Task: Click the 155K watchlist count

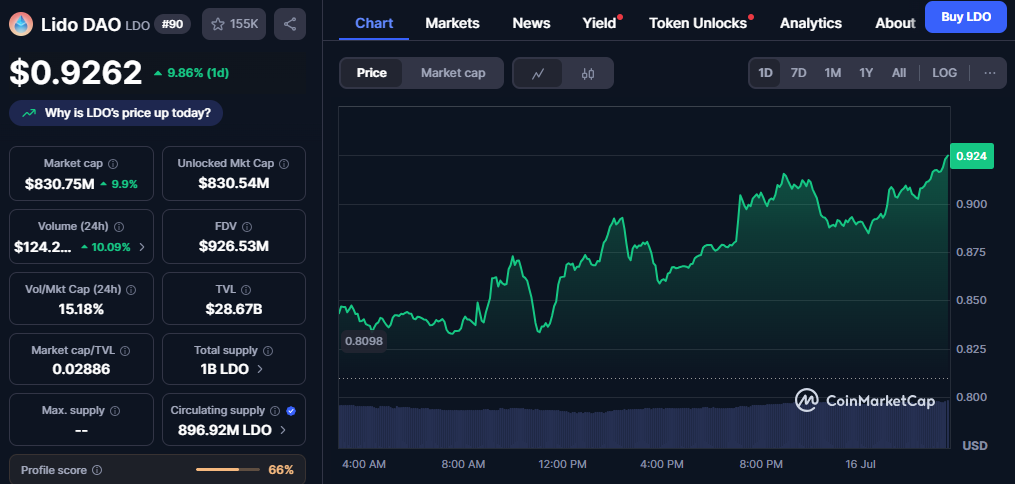Action: tap(245, 25)
